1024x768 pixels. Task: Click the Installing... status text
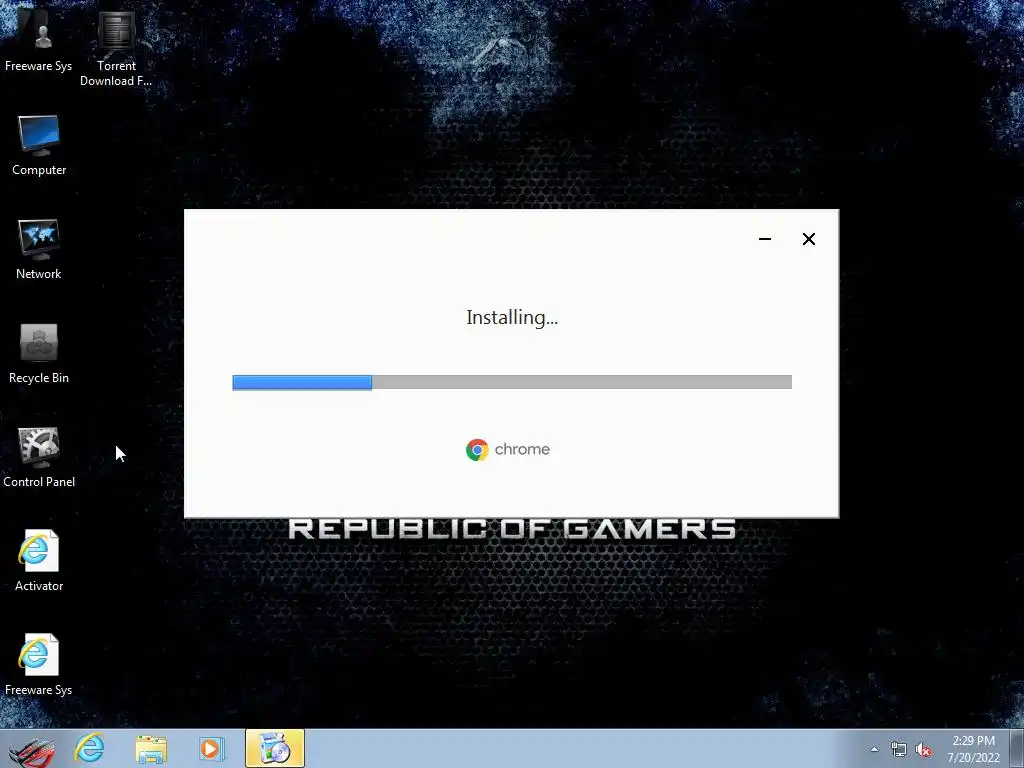tap(512, 317)
